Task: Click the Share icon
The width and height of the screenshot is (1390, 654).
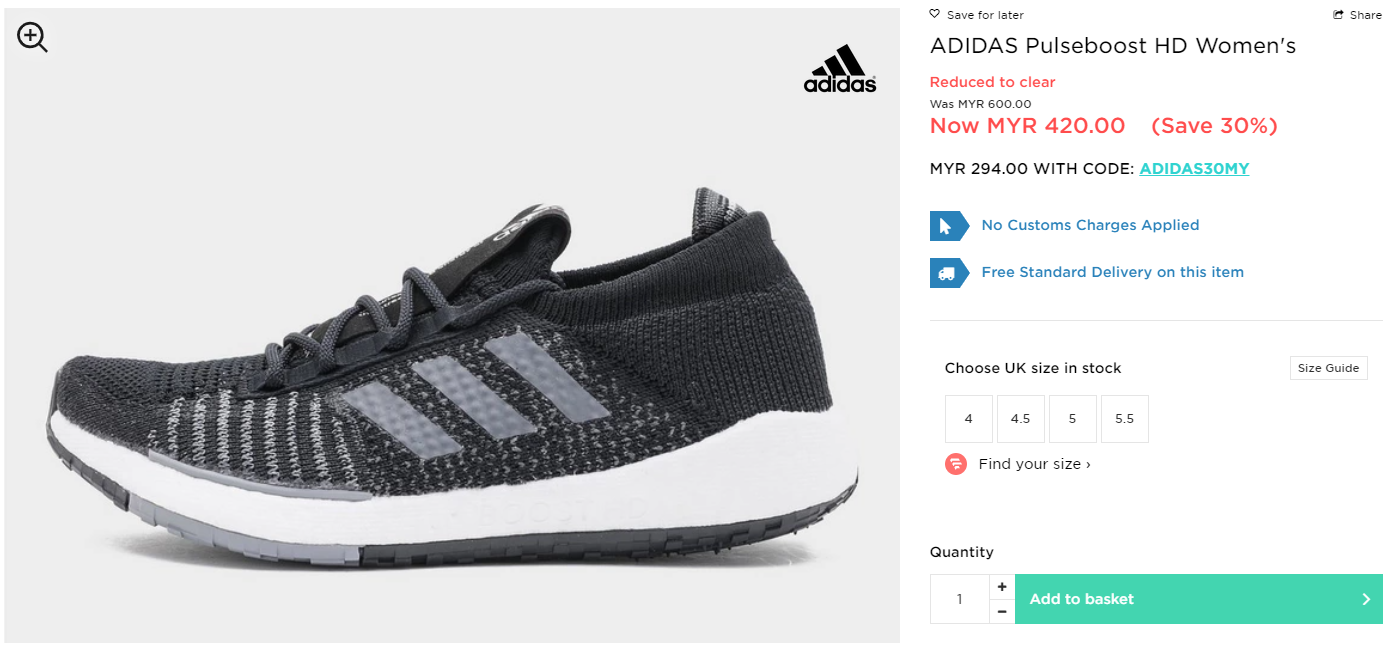Action: [1339, 15]
